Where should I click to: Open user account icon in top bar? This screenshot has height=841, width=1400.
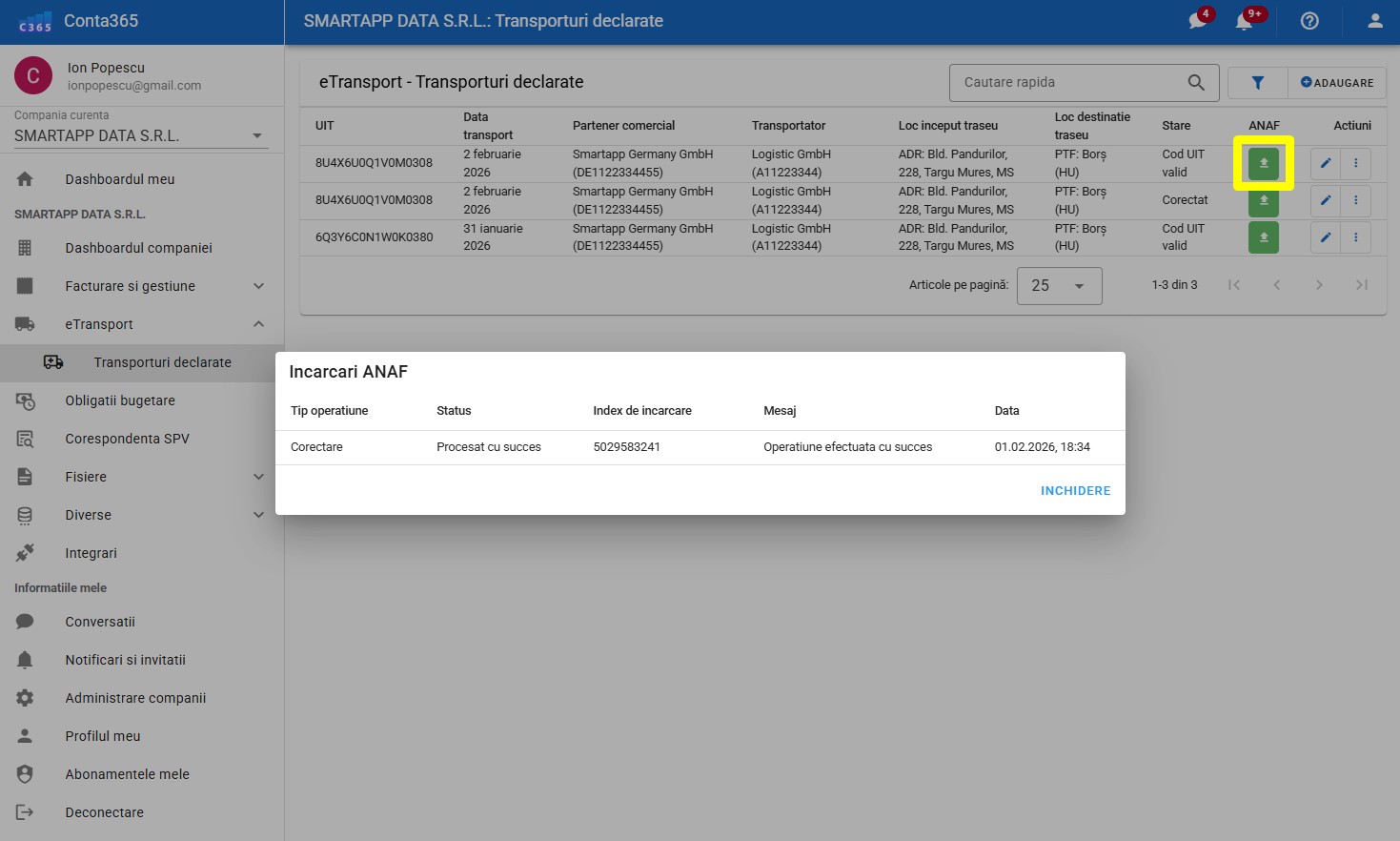coord(1374,21)
